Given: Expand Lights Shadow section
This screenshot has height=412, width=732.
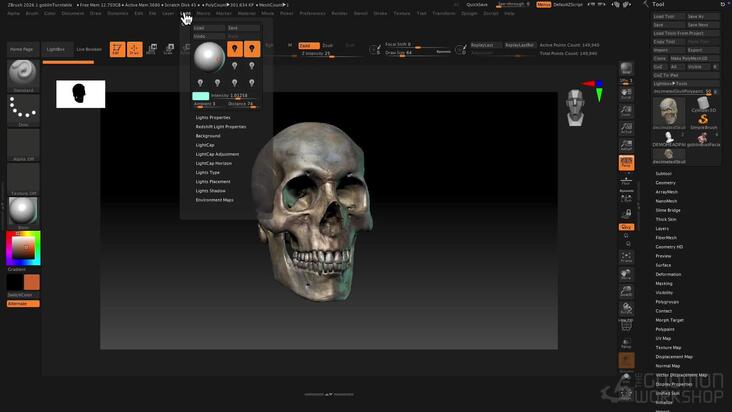Looking at the screenshot, I should tap(211, 191).
